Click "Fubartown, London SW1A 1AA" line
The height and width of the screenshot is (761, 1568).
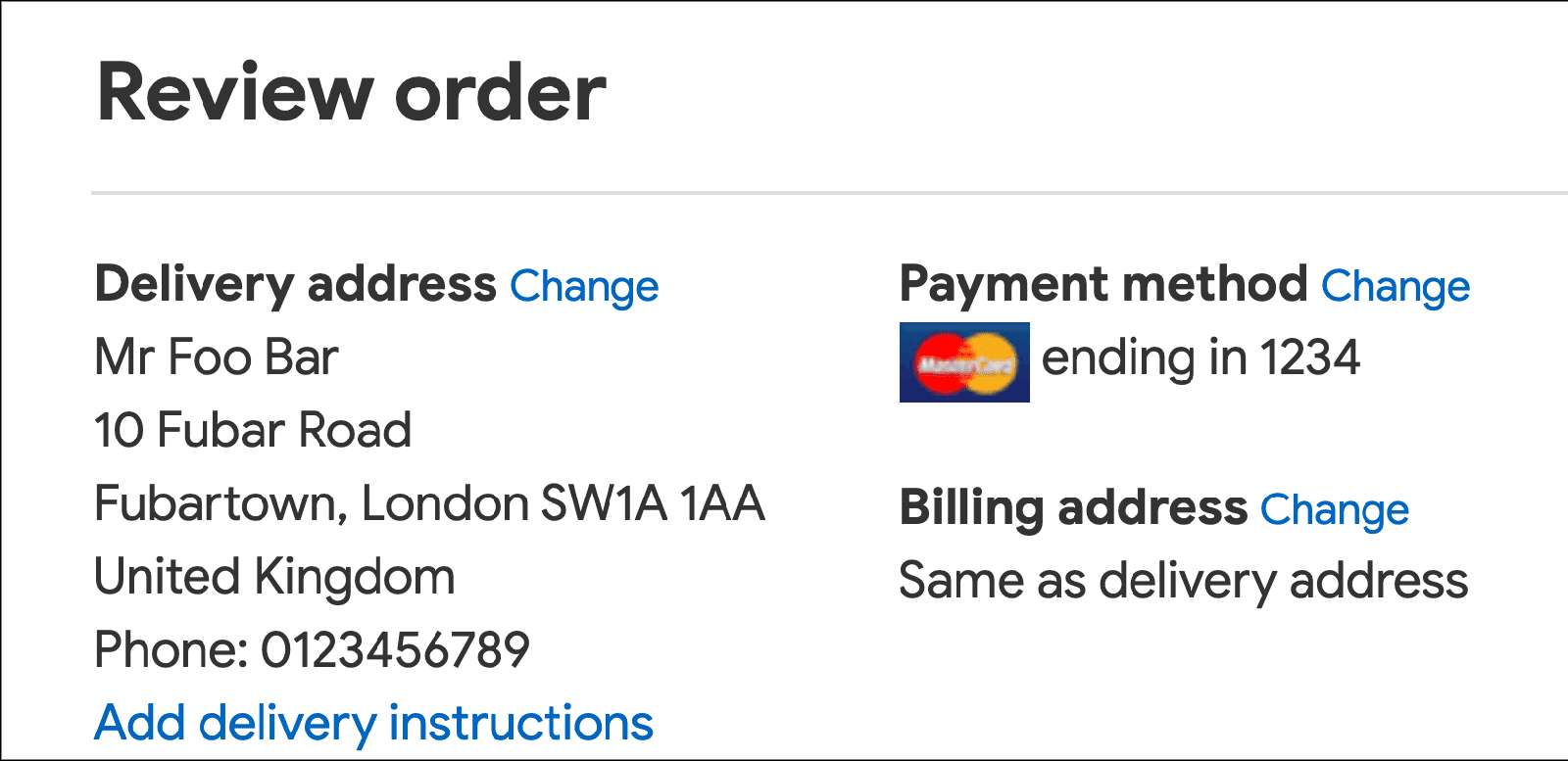click(x=429, y=502)
